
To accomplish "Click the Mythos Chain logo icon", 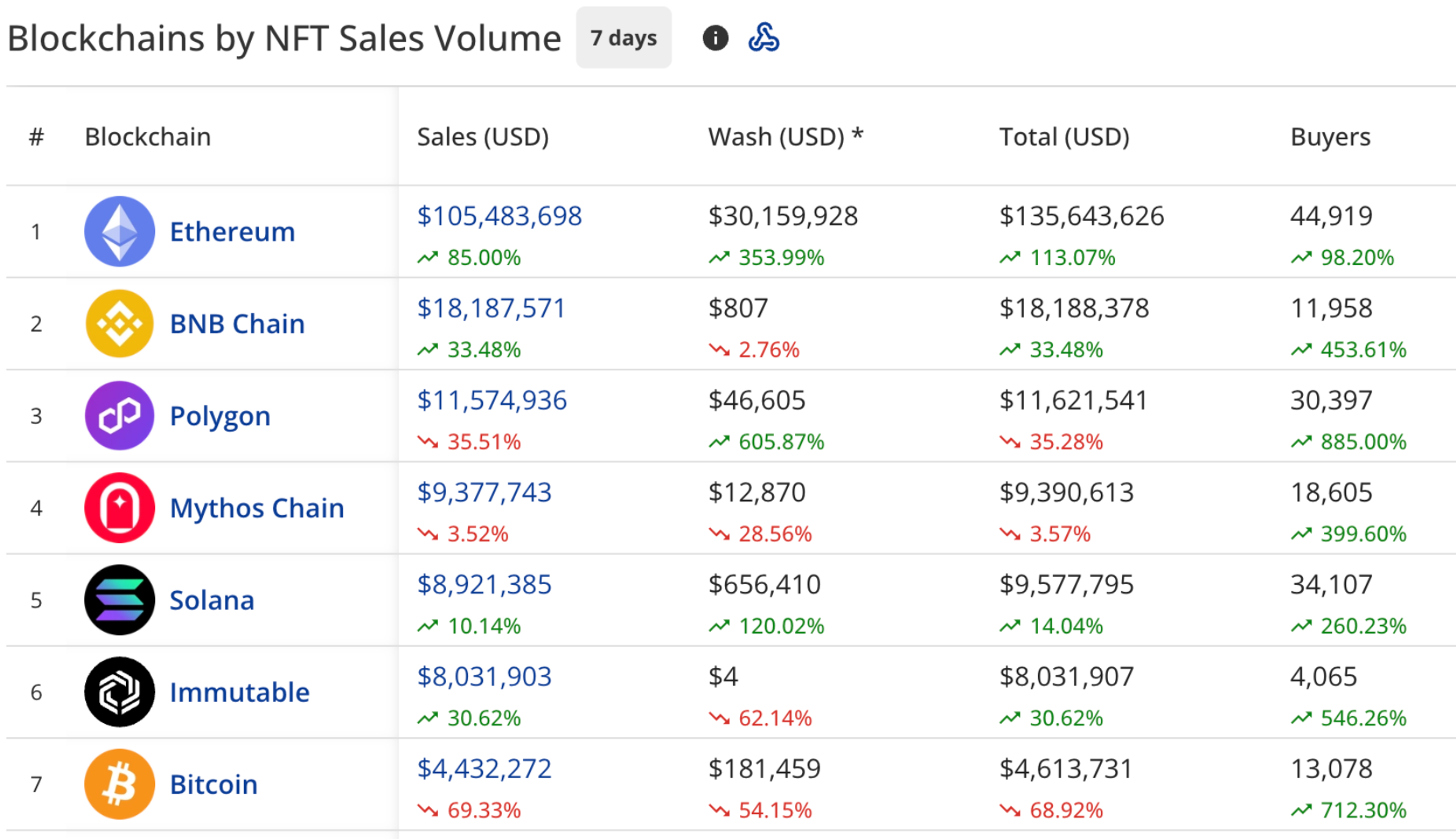I will click(119, 508).
